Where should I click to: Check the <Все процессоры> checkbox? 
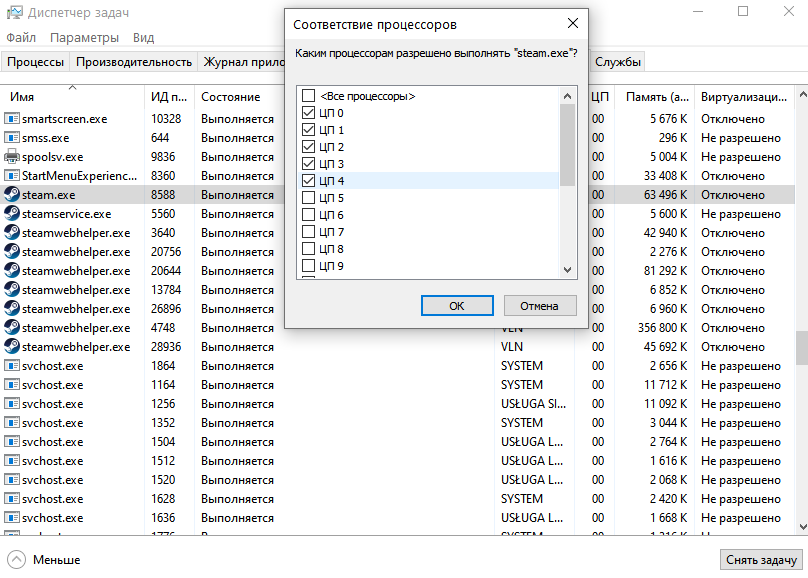pyautogui.click(x=308, y=96)
